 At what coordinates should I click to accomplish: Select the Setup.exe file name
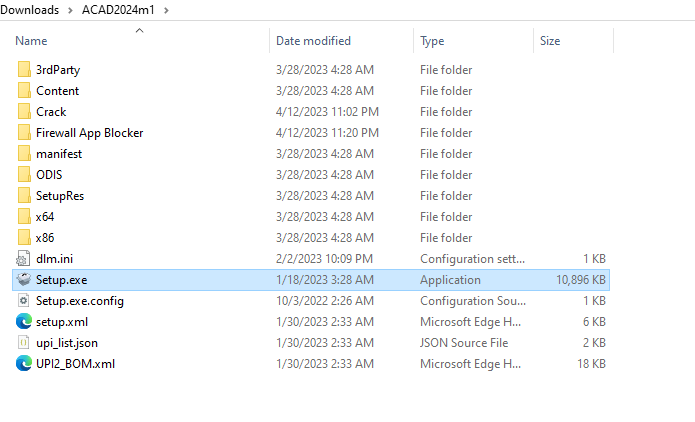click(x=62, y=280)
